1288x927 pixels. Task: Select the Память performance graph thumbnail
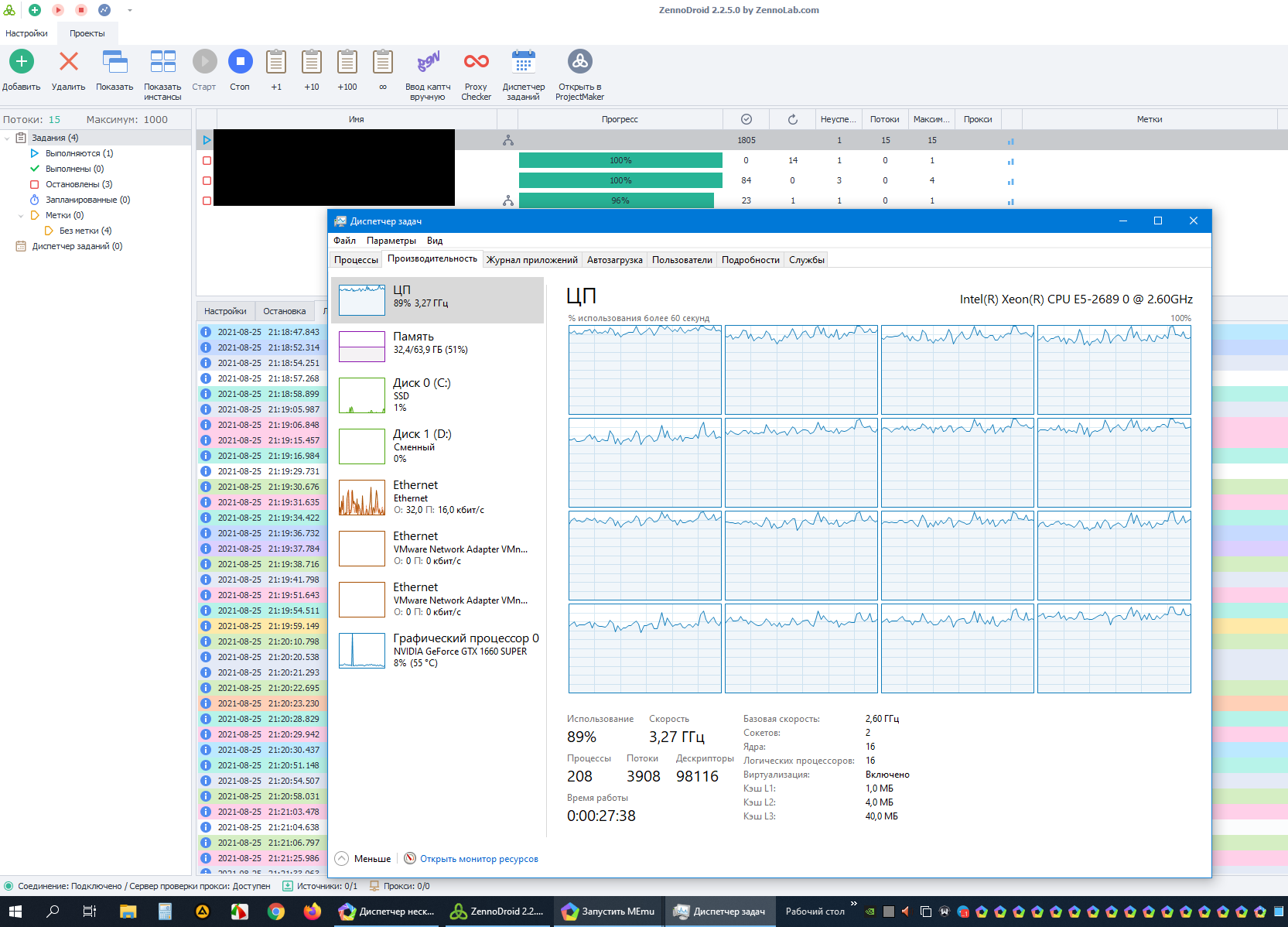click(x=362, y=346)
